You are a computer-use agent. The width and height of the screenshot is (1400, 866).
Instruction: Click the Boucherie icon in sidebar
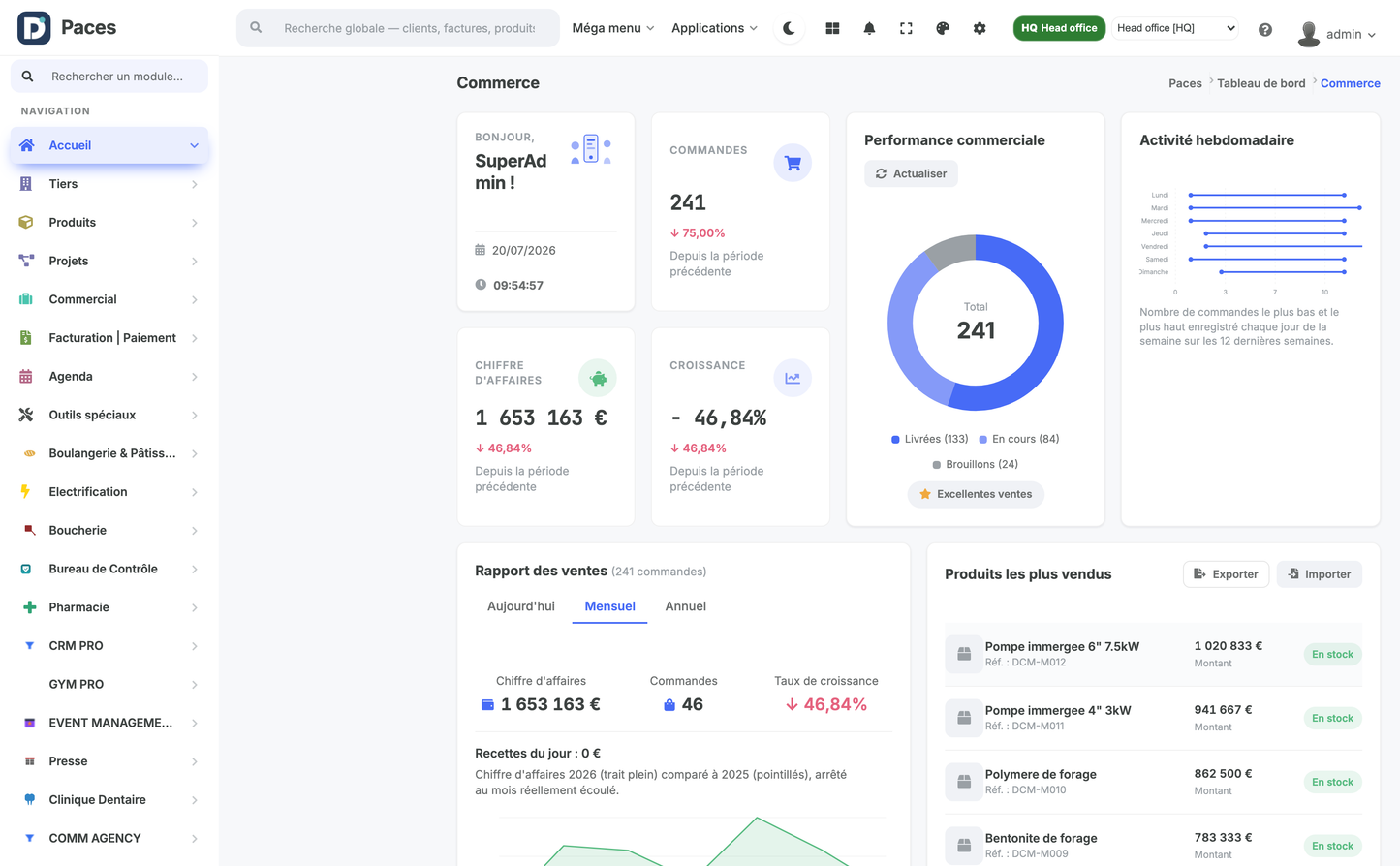[29, 530]
